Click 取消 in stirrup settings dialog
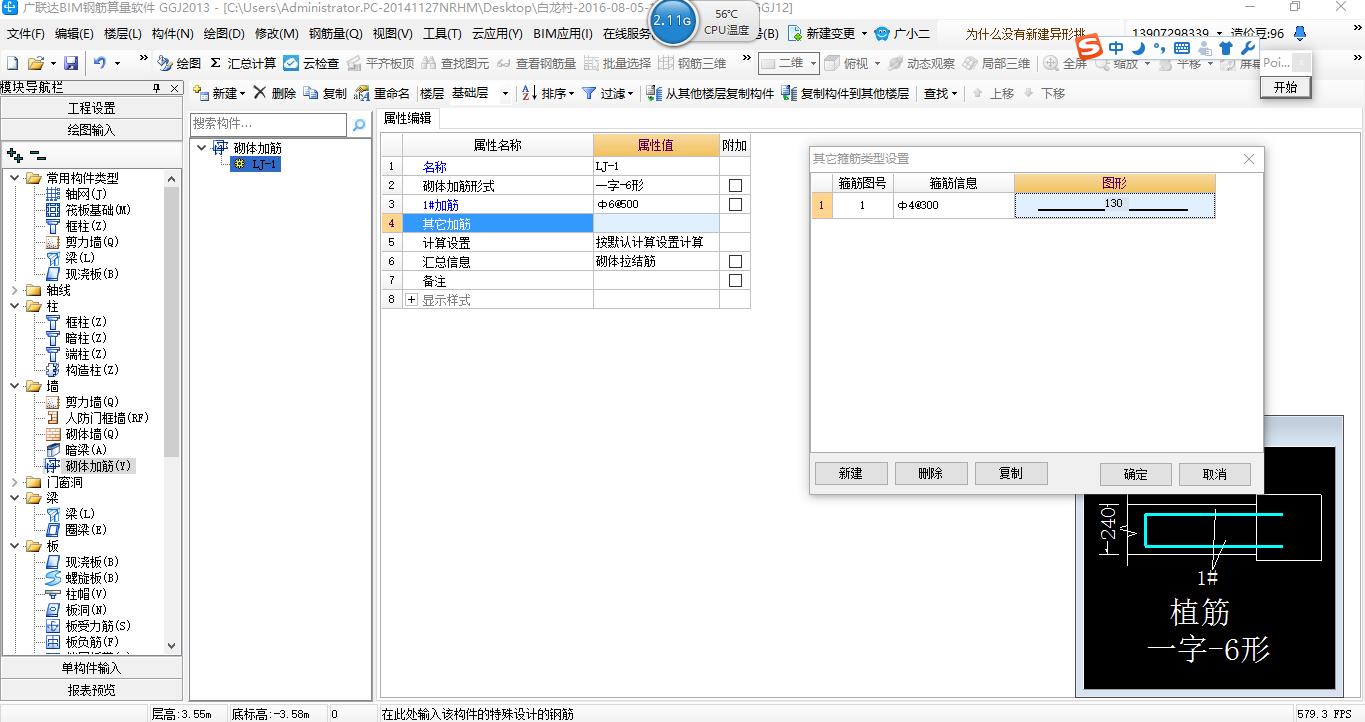This screenshot has height=722, width=1365. pyautogui.click(x=1215, y=474)
